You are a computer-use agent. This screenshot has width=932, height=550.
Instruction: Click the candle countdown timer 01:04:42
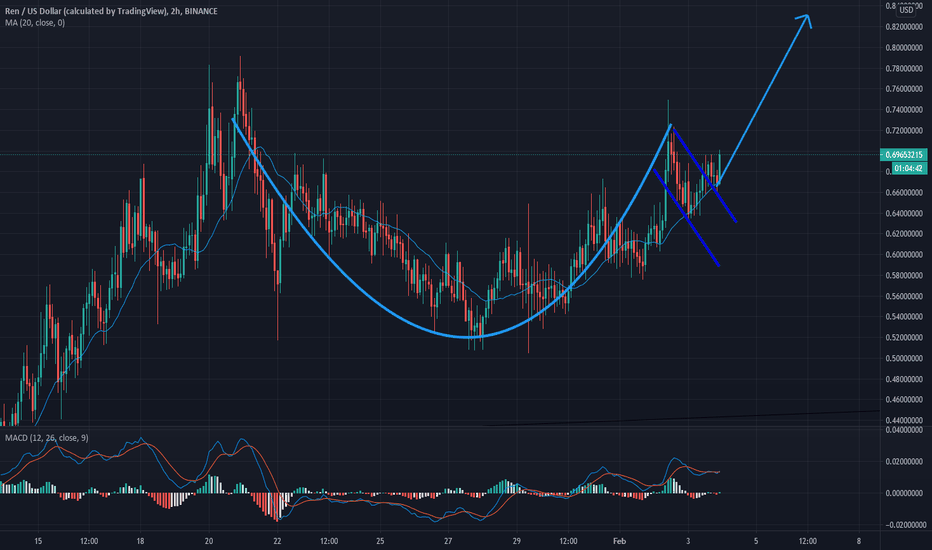tap(909, 168)
